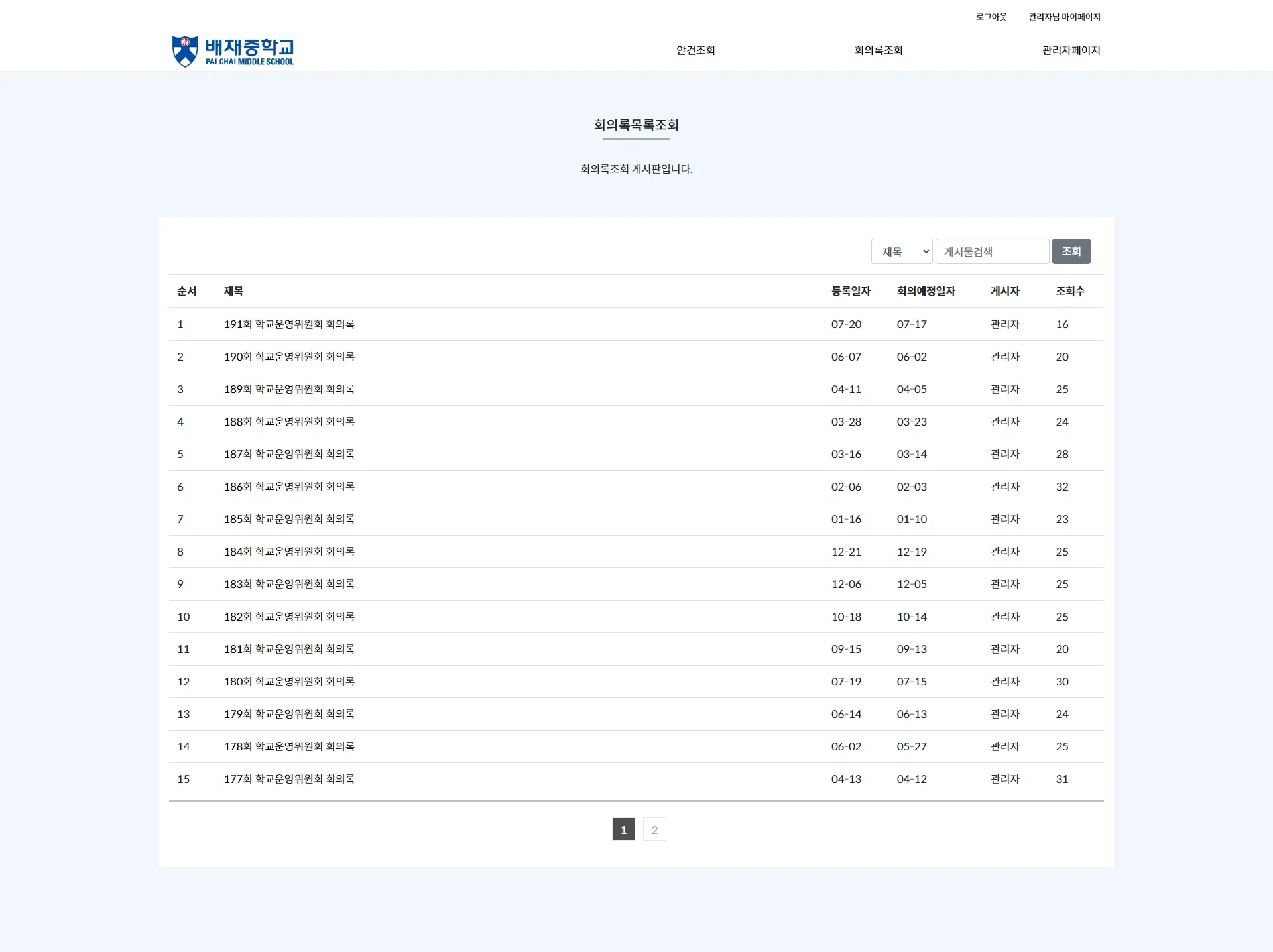
Task: Open the 안건조회 menu
Action: [696, 50]
